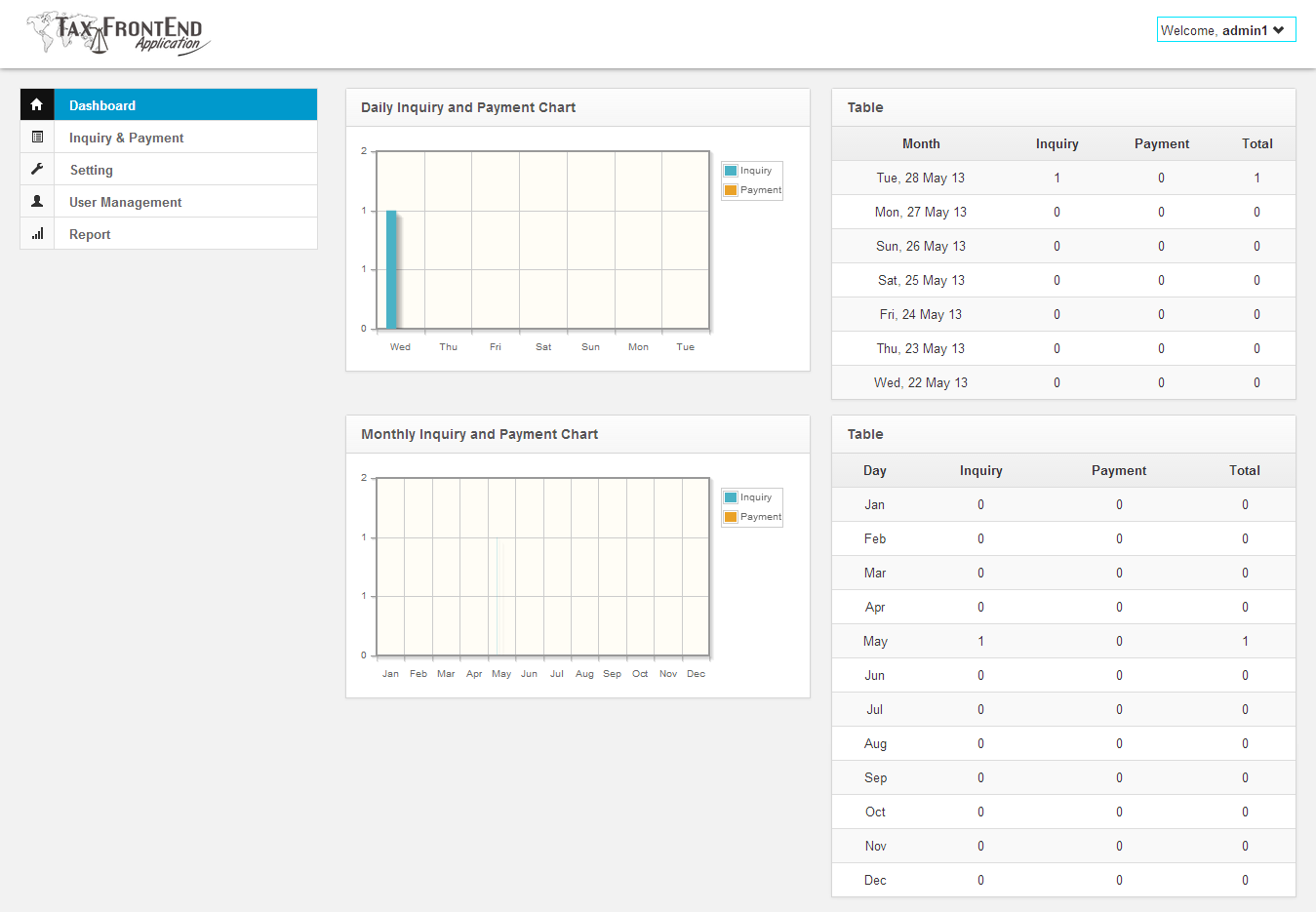Image resolution: width=1316 pixels, height=912 pixels.
Task: Click the home icon beside Dashboard
Action: click(37, 105)
